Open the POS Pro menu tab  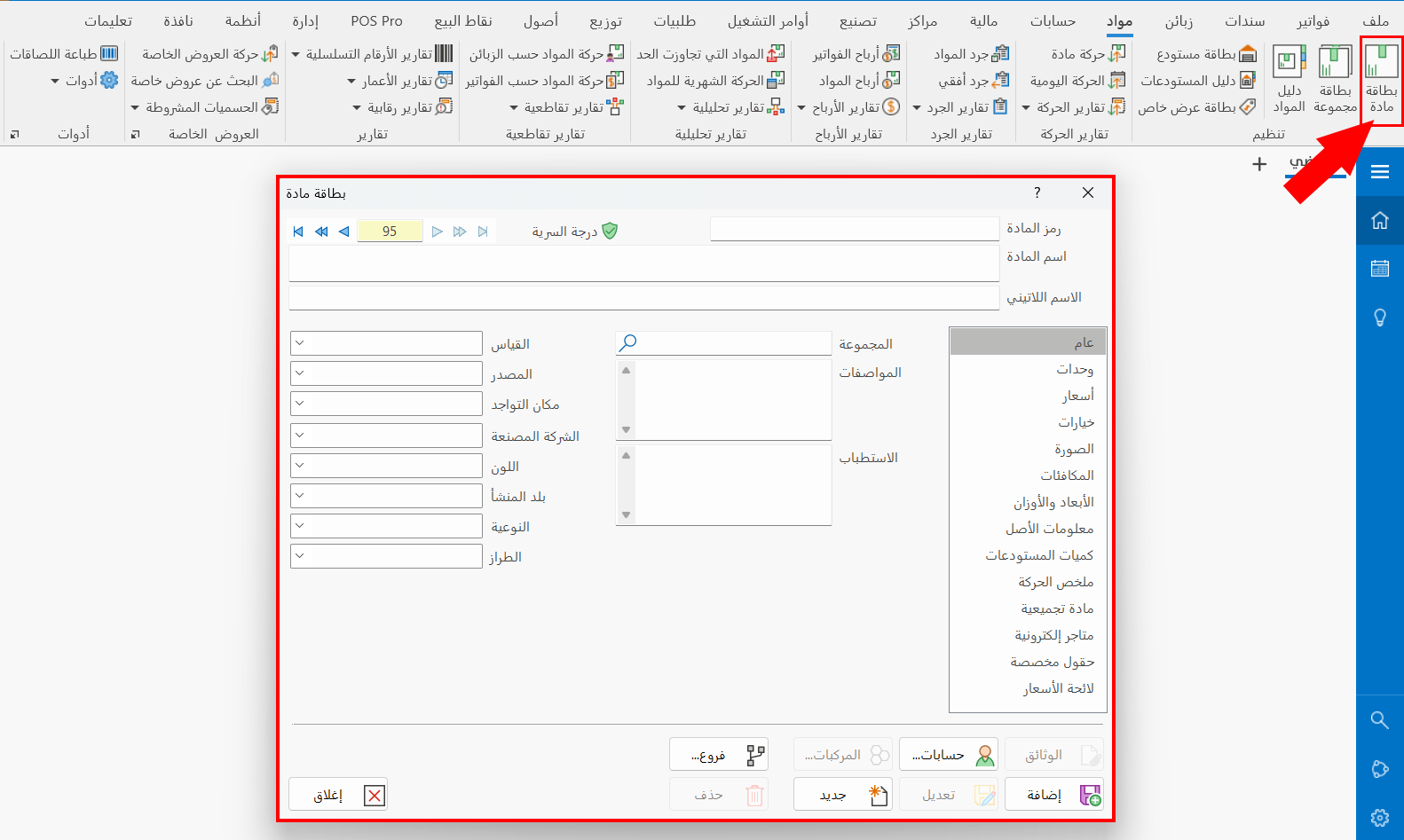click(x=376, y=20)
